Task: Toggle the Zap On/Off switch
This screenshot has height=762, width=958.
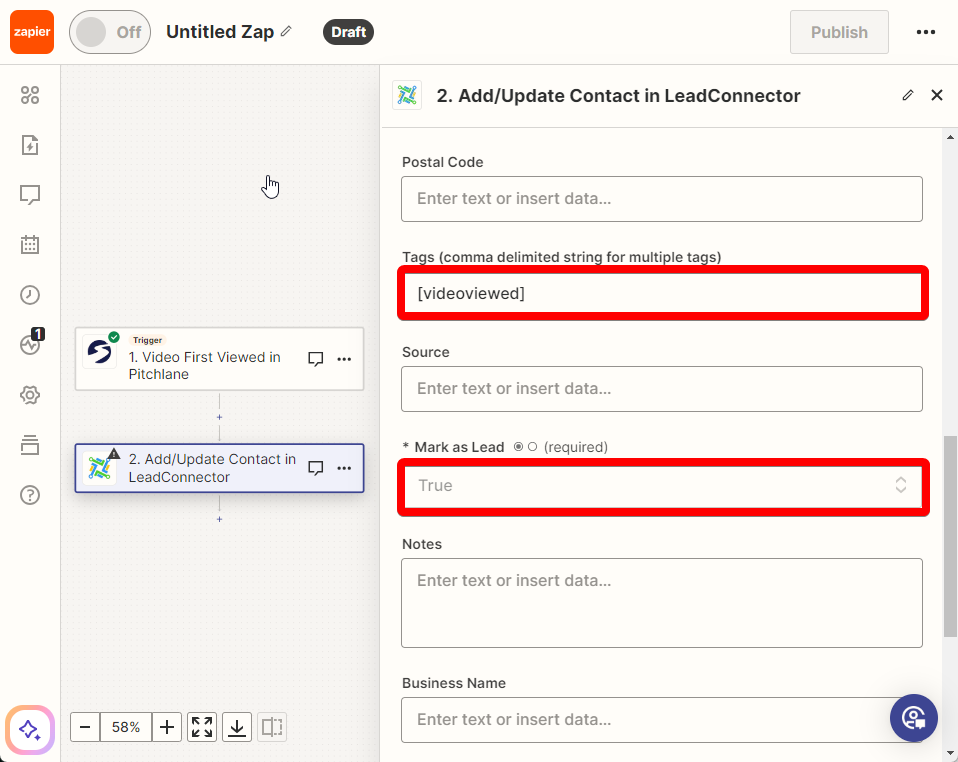Action: coord(110,32)
